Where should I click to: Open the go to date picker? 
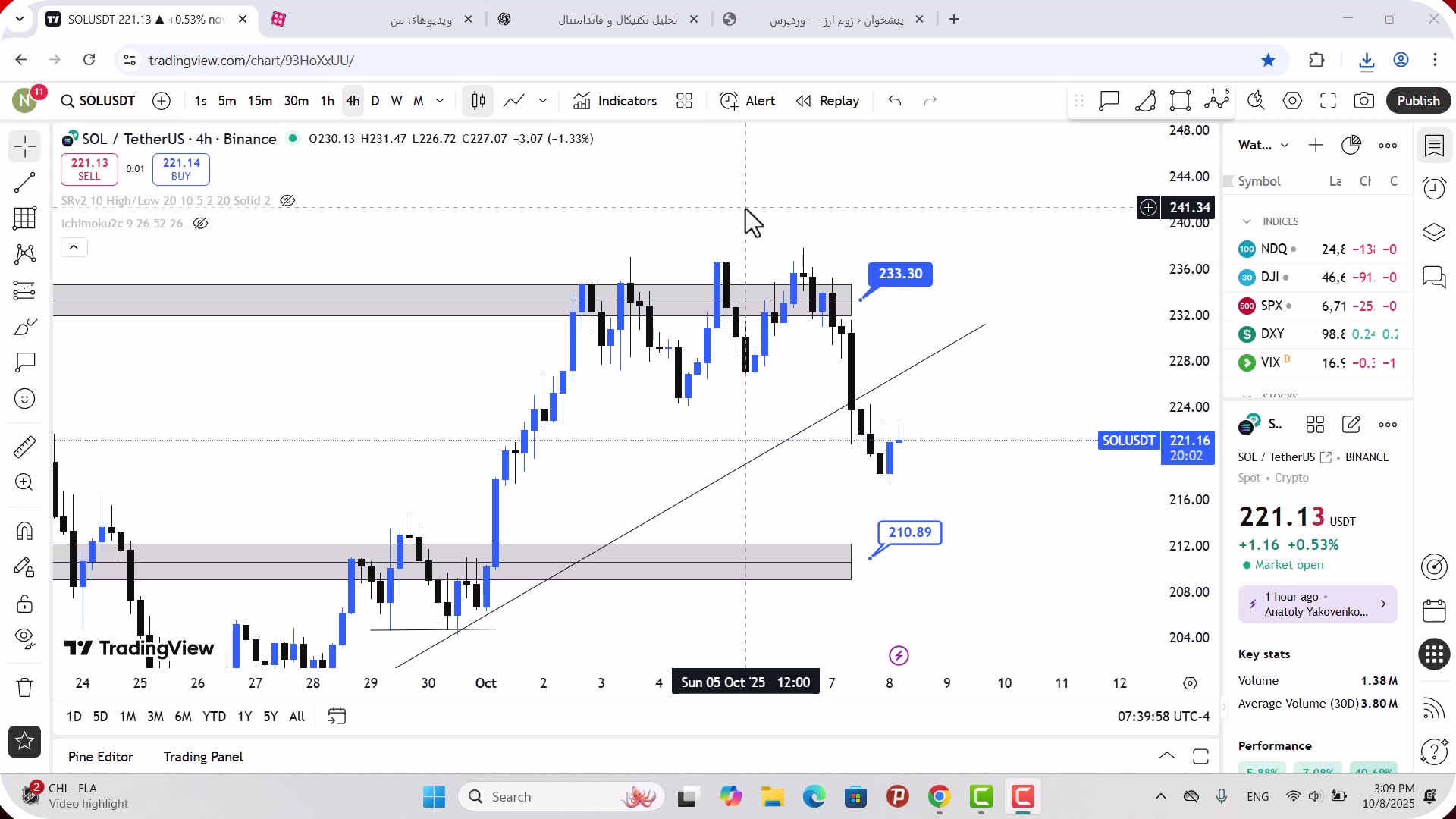click(337, 717)
